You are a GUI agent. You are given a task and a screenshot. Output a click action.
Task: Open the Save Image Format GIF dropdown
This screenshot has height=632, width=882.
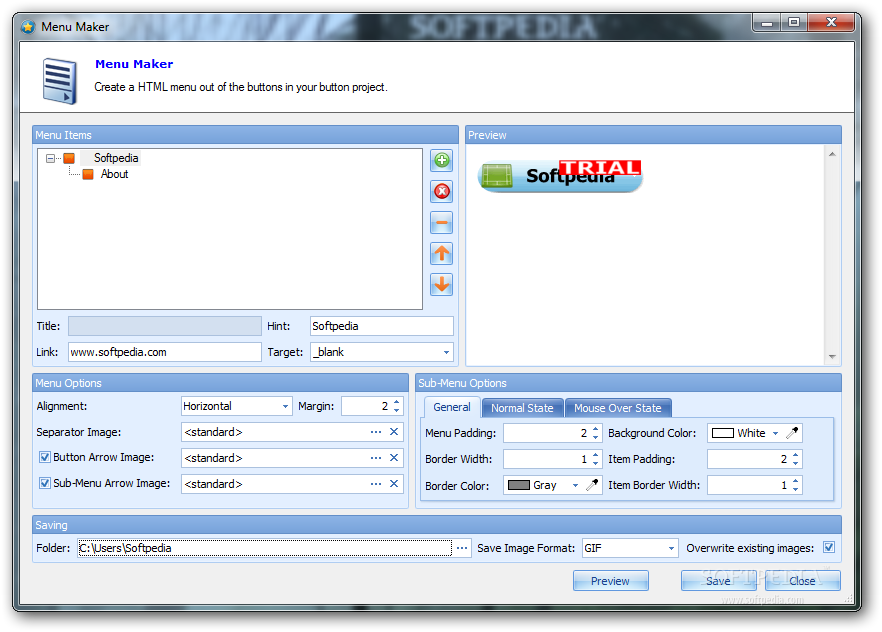[671, 548]
